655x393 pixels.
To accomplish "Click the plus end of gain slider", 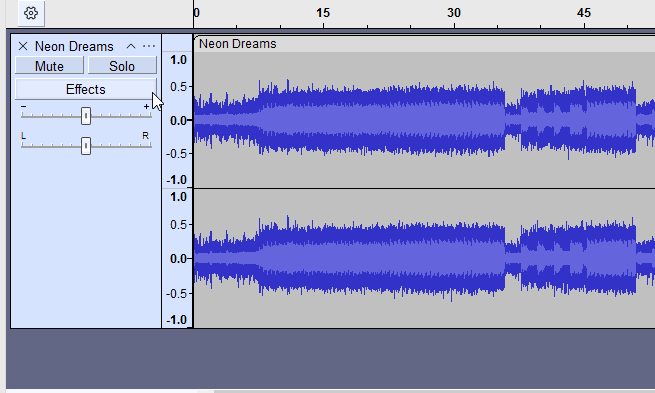I will (x=146, y=106).
